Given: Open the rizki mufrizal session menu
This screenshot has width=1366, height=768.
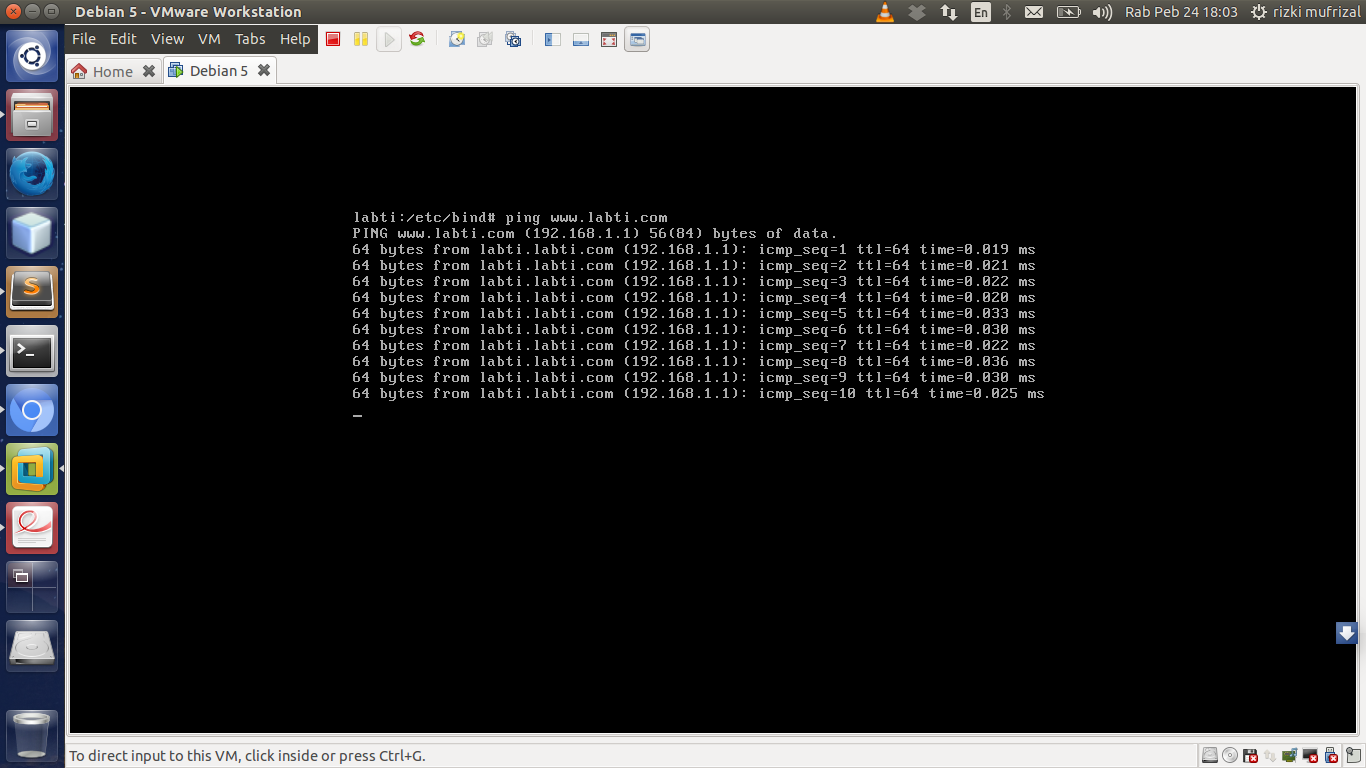Looking at the screenshot, I should coord(1306,12).
